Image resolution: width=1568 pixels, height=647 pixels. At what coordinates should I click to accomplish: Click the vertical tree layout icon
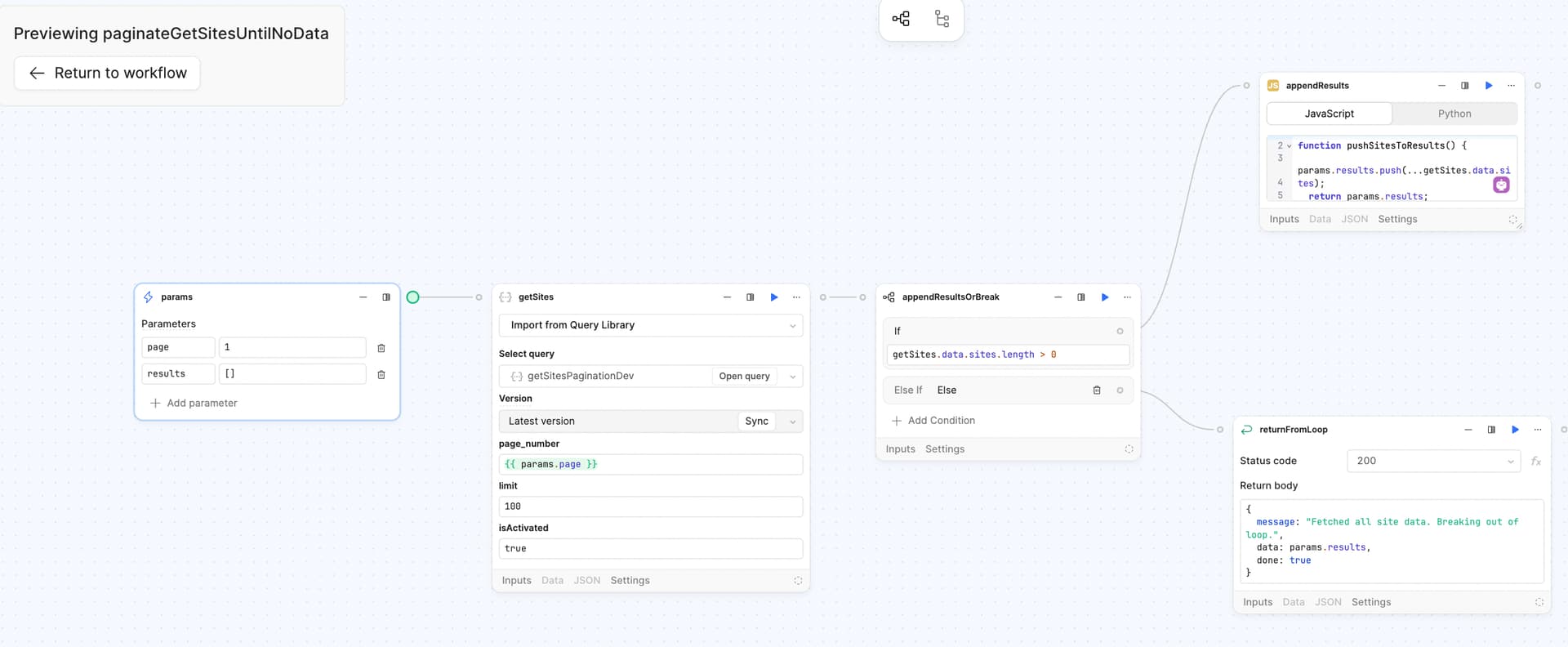tap(942, 19)
